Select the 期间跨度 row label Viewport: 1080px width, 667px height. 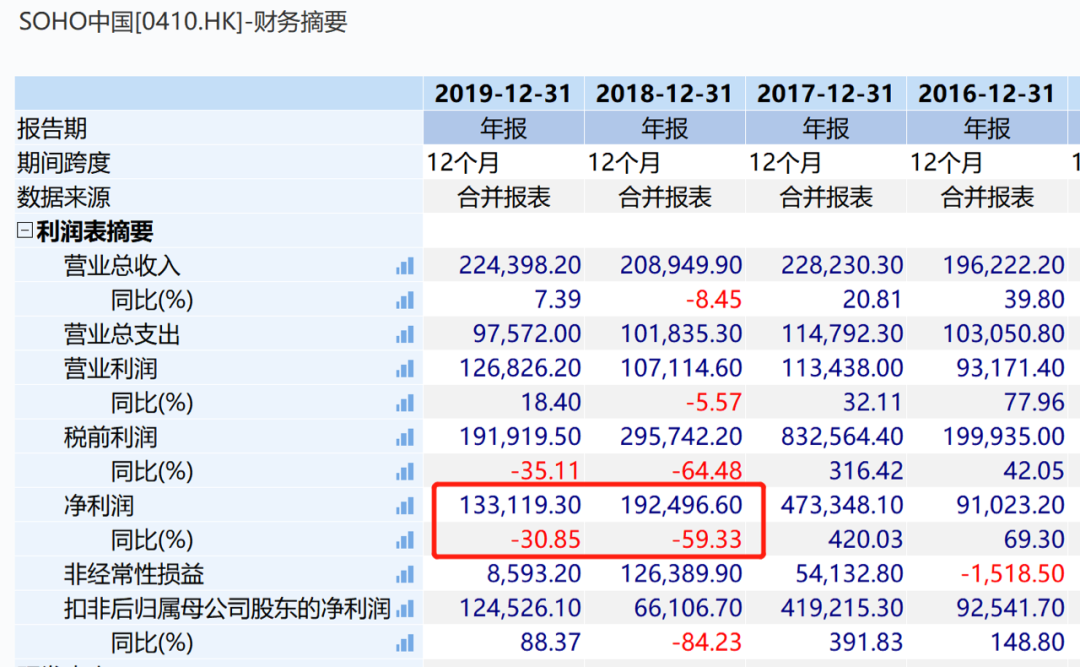(x=64, y=163)
